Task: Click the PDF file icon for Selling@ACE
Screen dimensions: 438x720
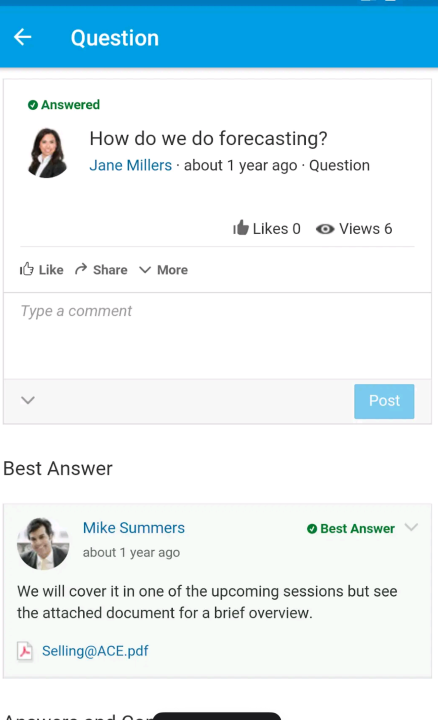Action: (25, 651)
